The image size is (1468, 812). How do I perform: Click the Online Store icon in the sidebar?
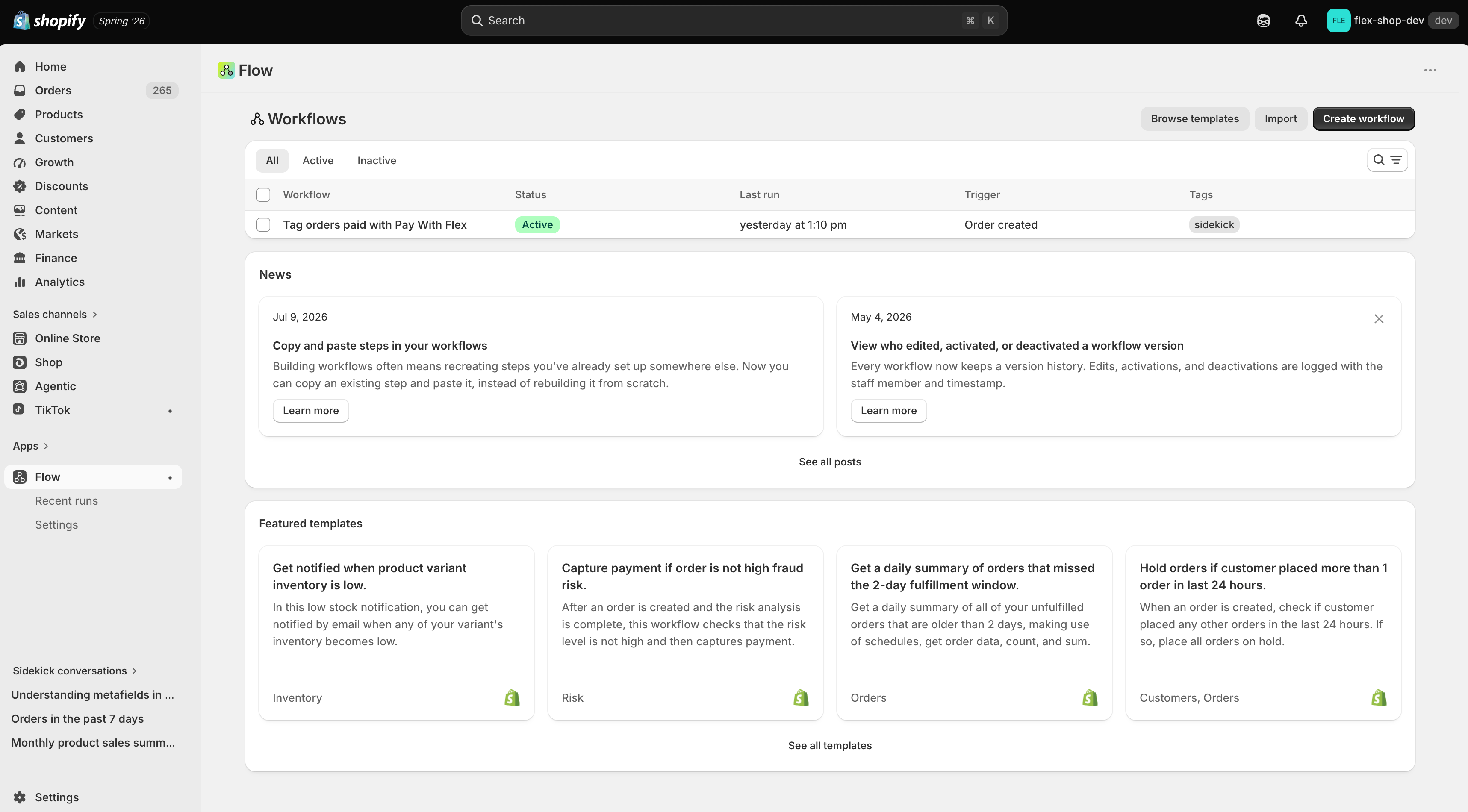20,338
